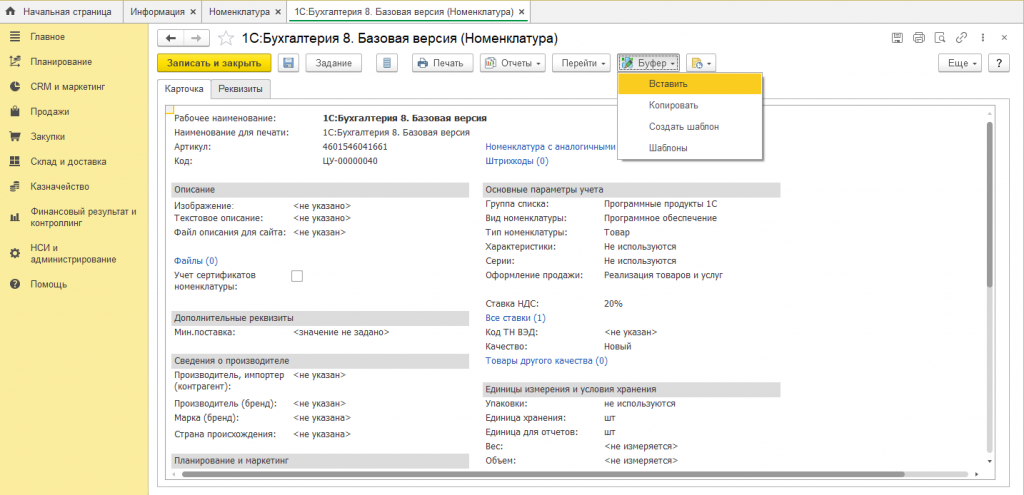Save the item with floppy disk icon
Viewport: 1024px width, 495px height.
pos(288,63)
